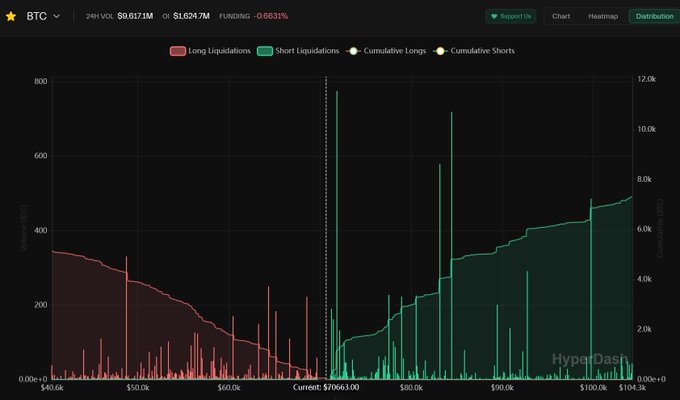This screenshot has height=400, width=680.
Task: Click the red Long Liquidations color swatch
Action: tap(177, 50)
